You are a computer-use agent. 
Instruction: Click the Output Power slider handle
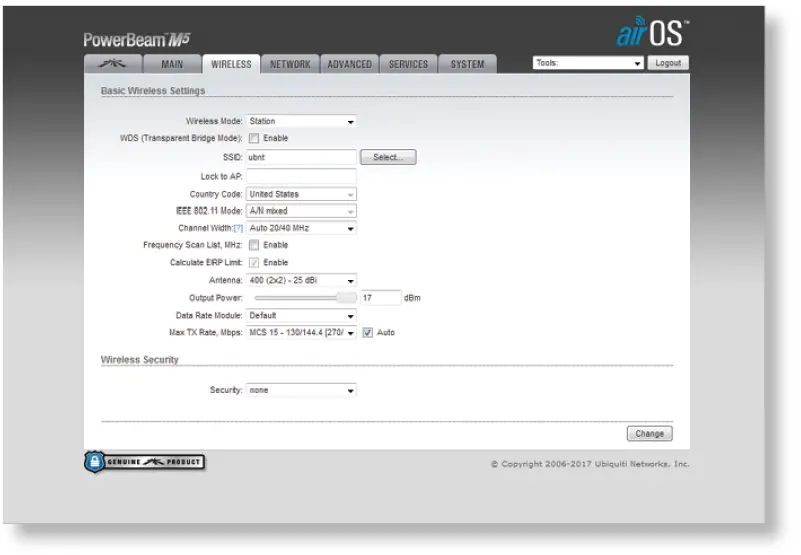pos(346,298)
